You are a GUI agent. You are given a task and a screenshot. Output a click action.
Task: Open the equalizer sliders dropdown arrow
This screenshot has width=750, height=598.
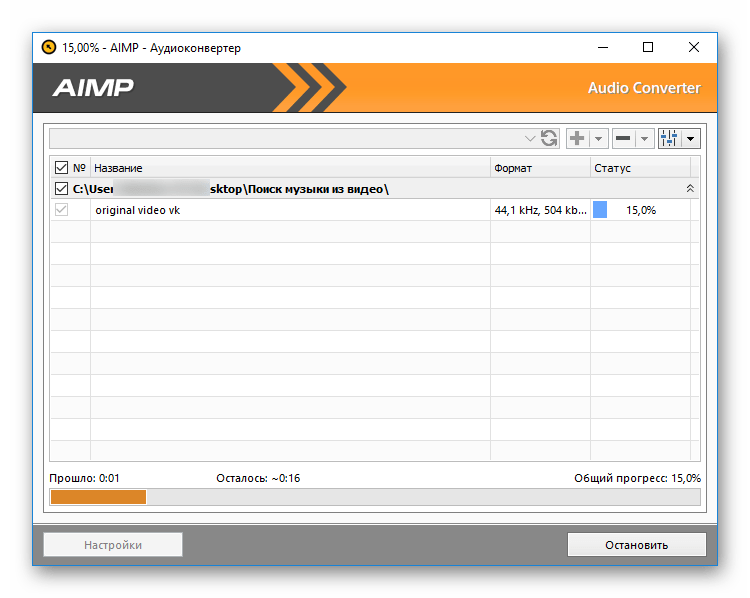pyautogui.click(x=690, y=139)
